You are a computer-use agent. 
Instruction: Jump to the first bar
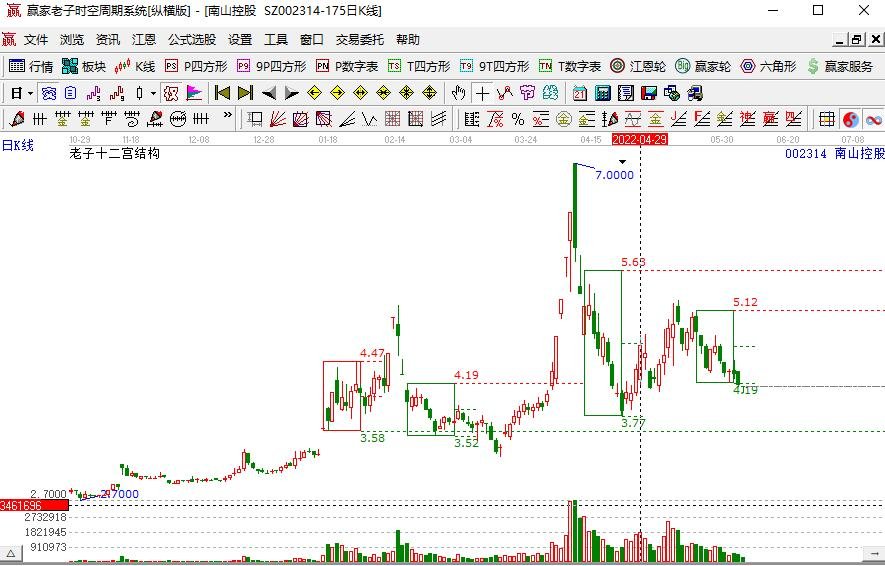point(222,93)
